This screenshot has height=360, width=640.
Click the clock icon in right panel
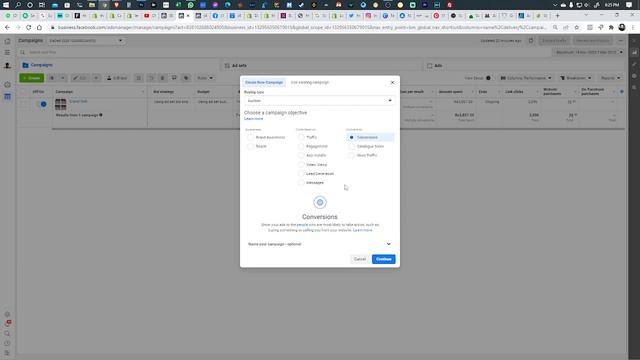click(634, 76)
